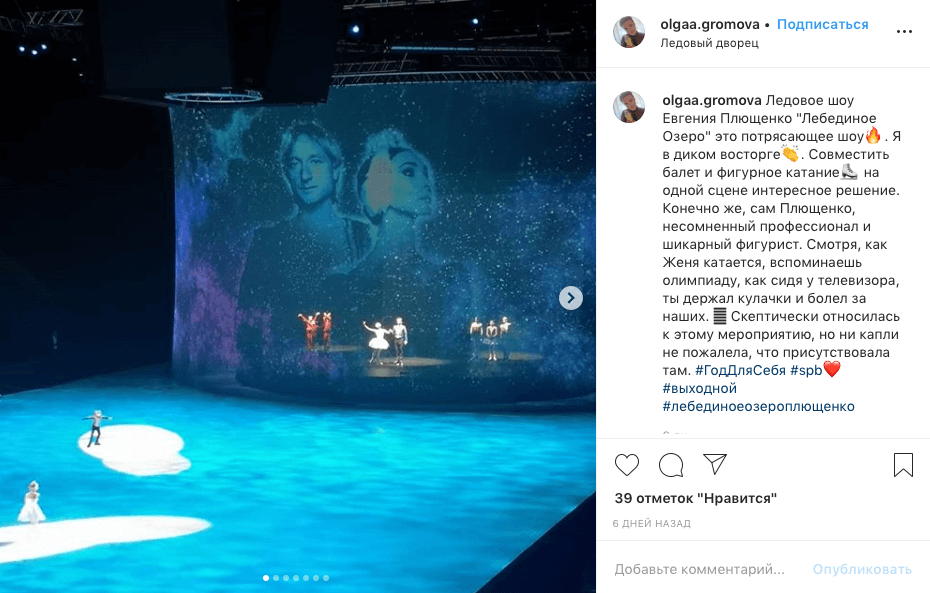The image size is (930, 593).
Task: Open the three-dot more options menu
Action: click(904, 31)
